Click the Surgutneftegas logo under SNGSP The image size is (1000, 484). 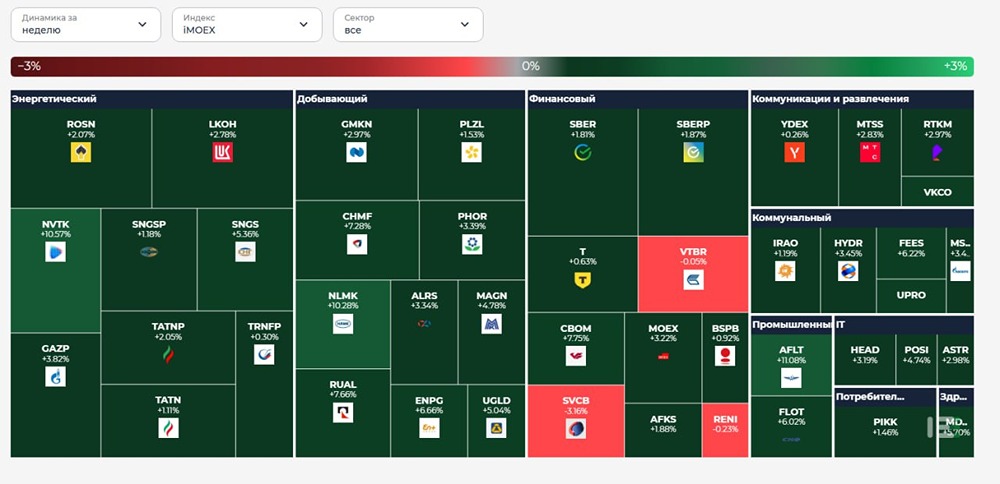149,251
